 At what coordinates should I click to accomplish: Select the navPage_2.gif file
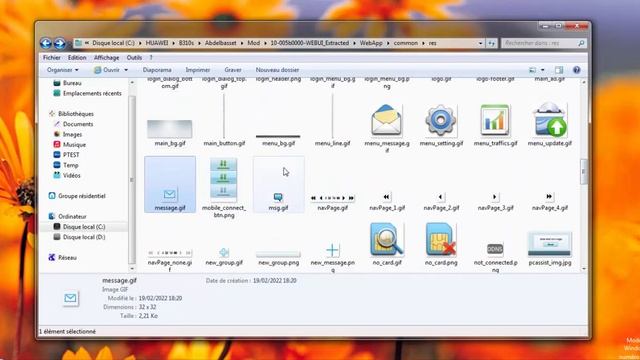(441, 202)
